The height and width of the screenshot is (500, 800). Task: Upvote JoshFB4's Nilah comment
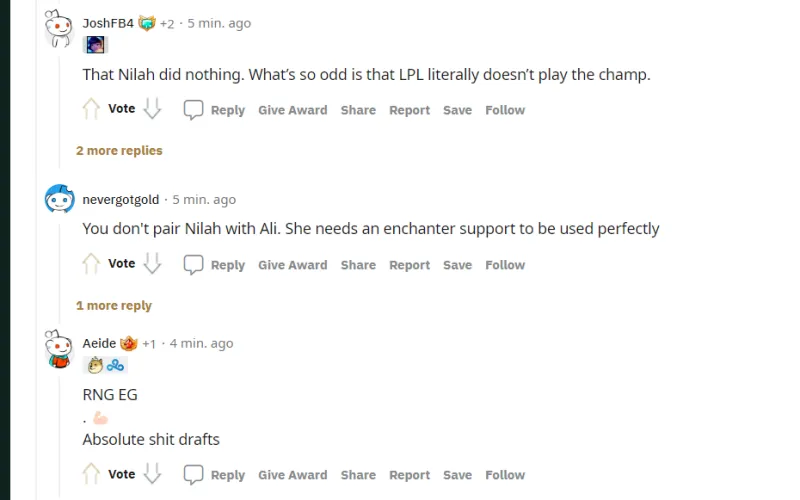[x=91, y=109]
